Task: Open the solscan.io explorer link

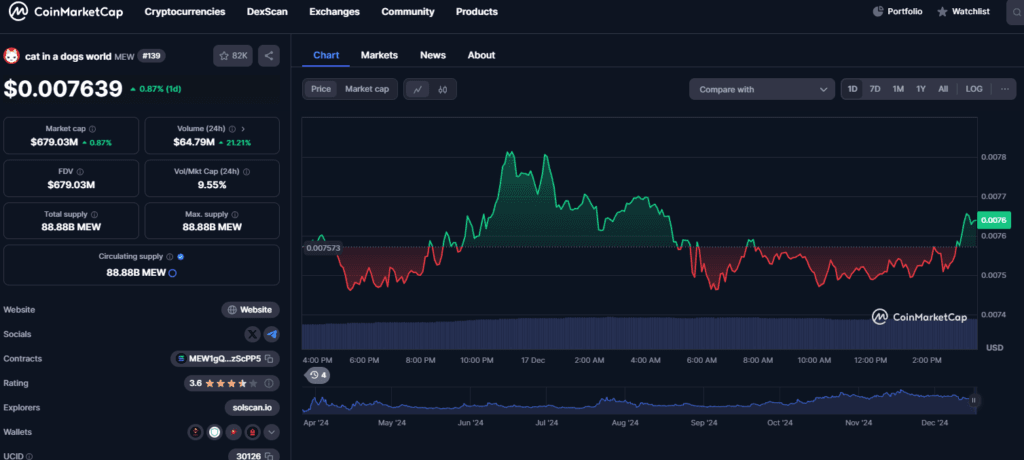Action: pyautogui.click(x=251, y=408)
